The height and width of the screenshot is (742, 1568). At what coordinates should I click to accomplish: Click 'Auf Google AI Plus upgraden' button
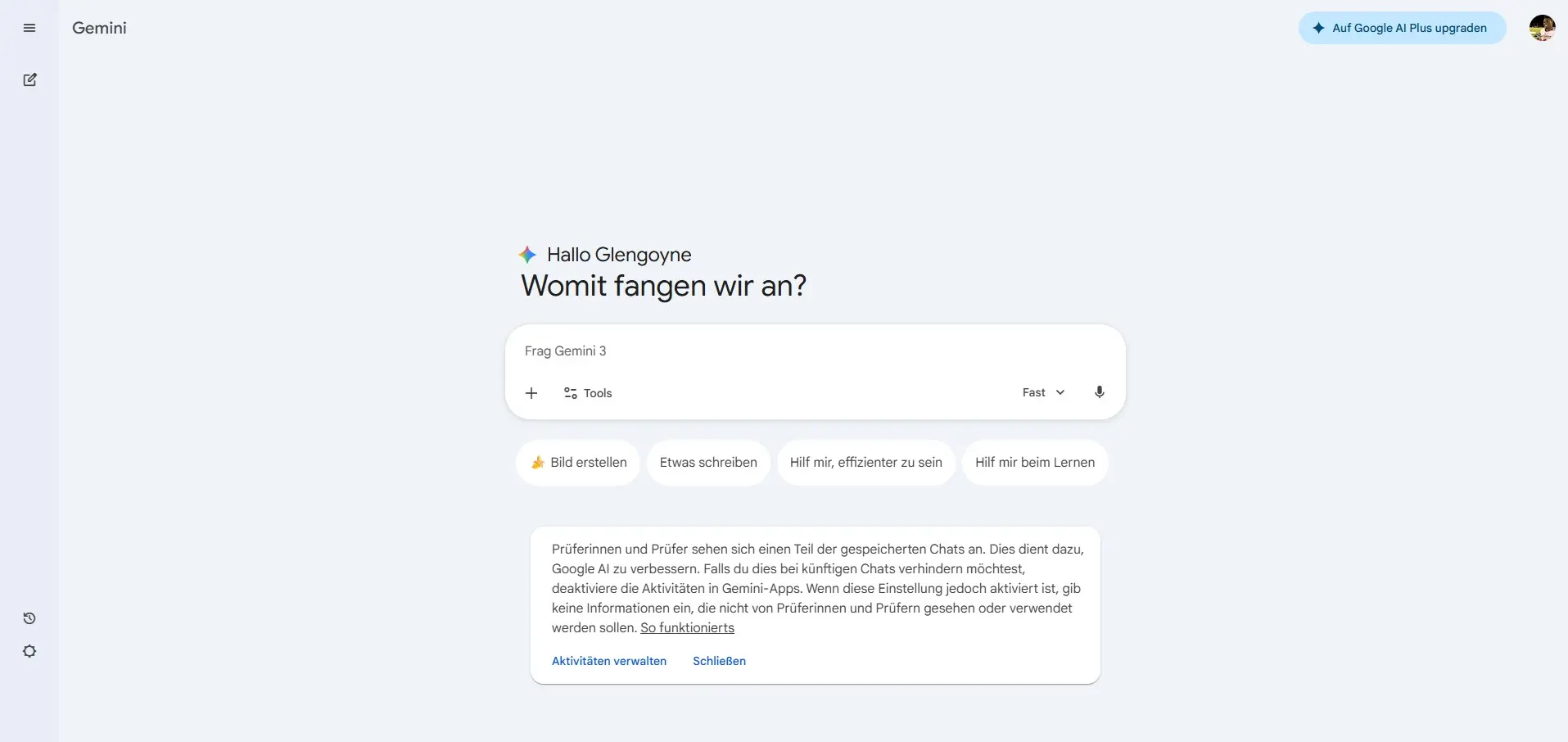(1402, 28)
